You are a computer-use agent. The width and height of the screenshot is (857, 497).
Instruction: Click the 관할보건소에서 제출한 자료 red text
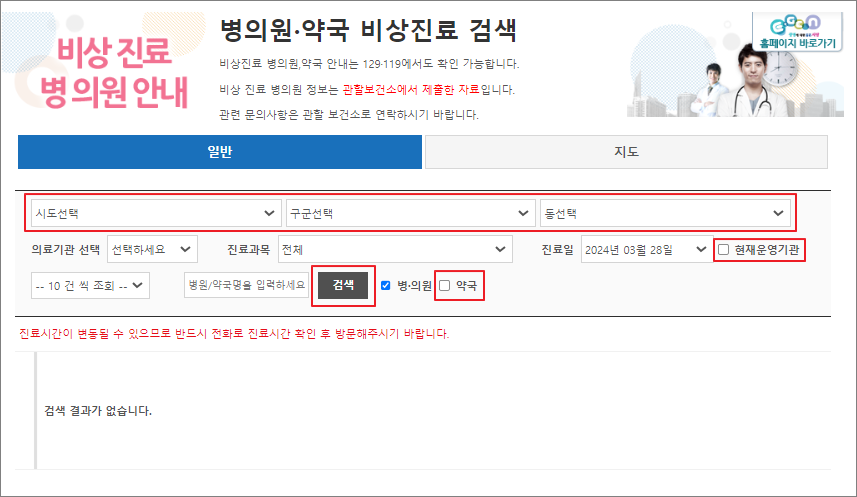411,89
